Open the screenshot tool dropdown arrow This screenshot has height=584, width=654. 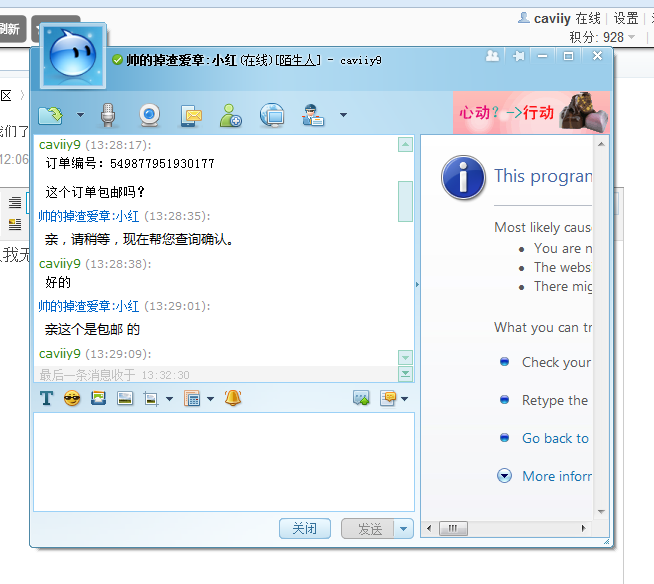[169, 400]
